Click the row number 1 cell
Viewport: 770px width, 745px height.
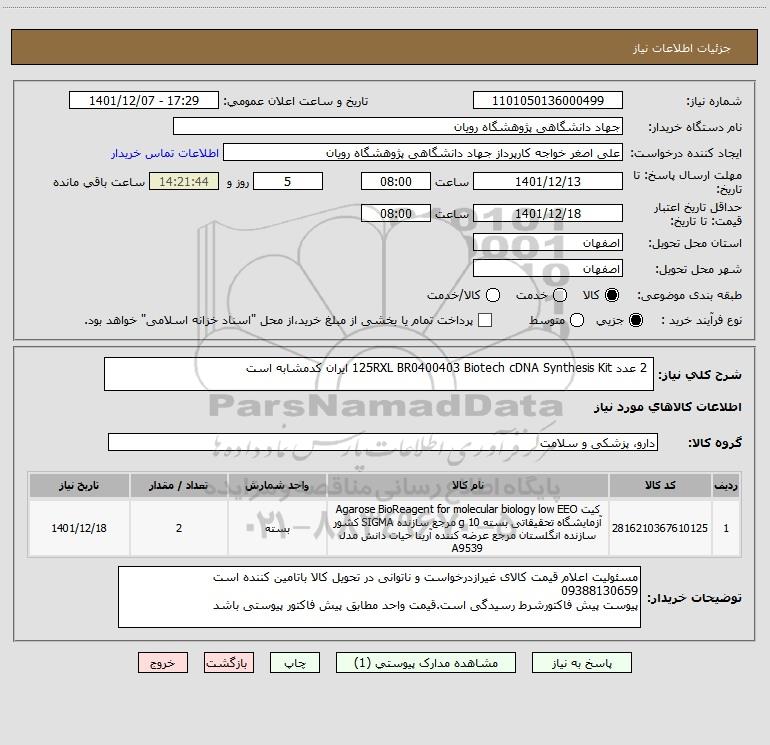coord(726,528)
